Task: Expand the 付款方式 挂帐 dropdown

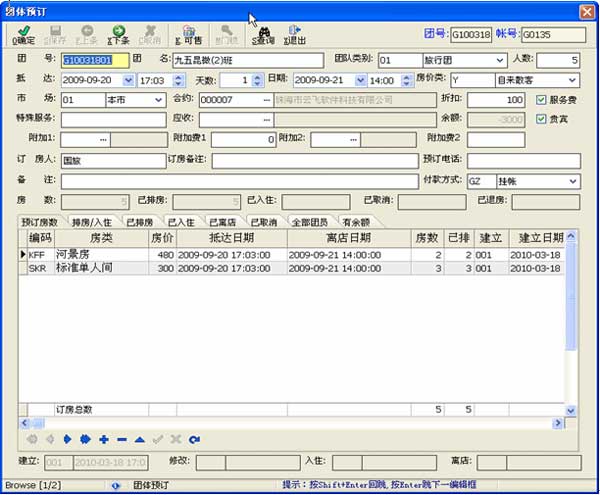Action: tap(572, 181)
